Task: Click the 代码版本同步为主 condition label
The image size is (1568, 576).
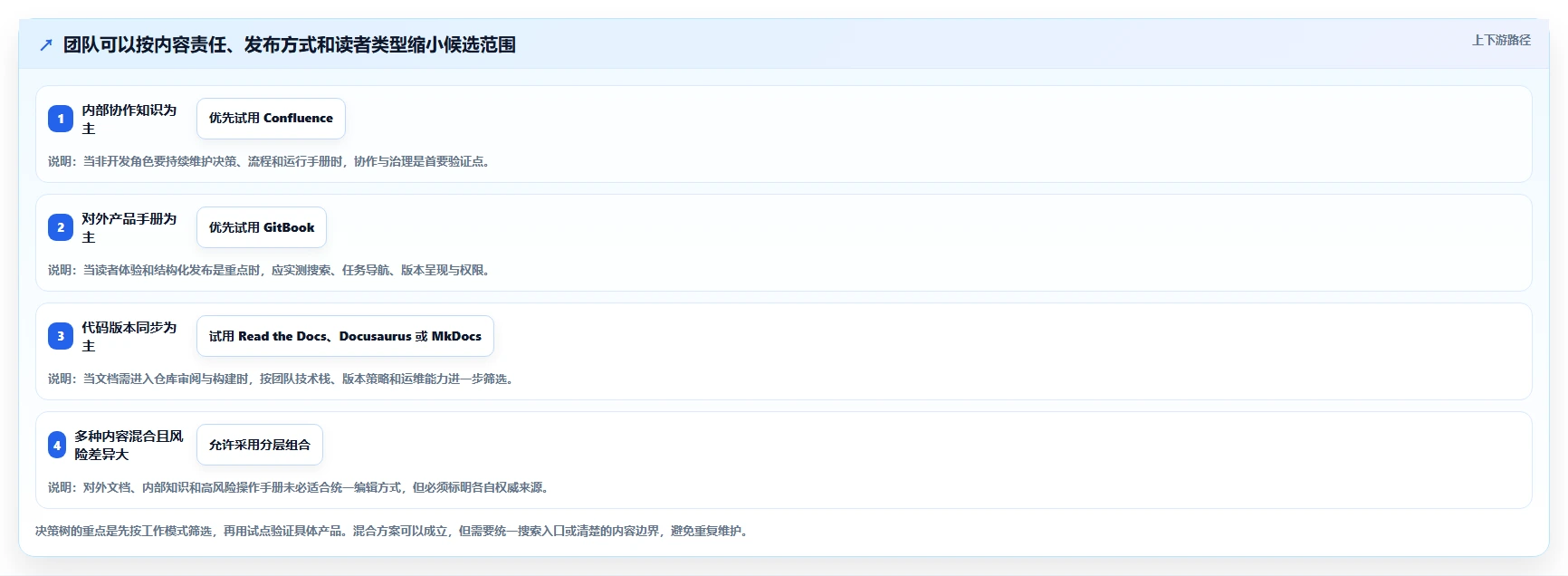Action: coord(129,336)
